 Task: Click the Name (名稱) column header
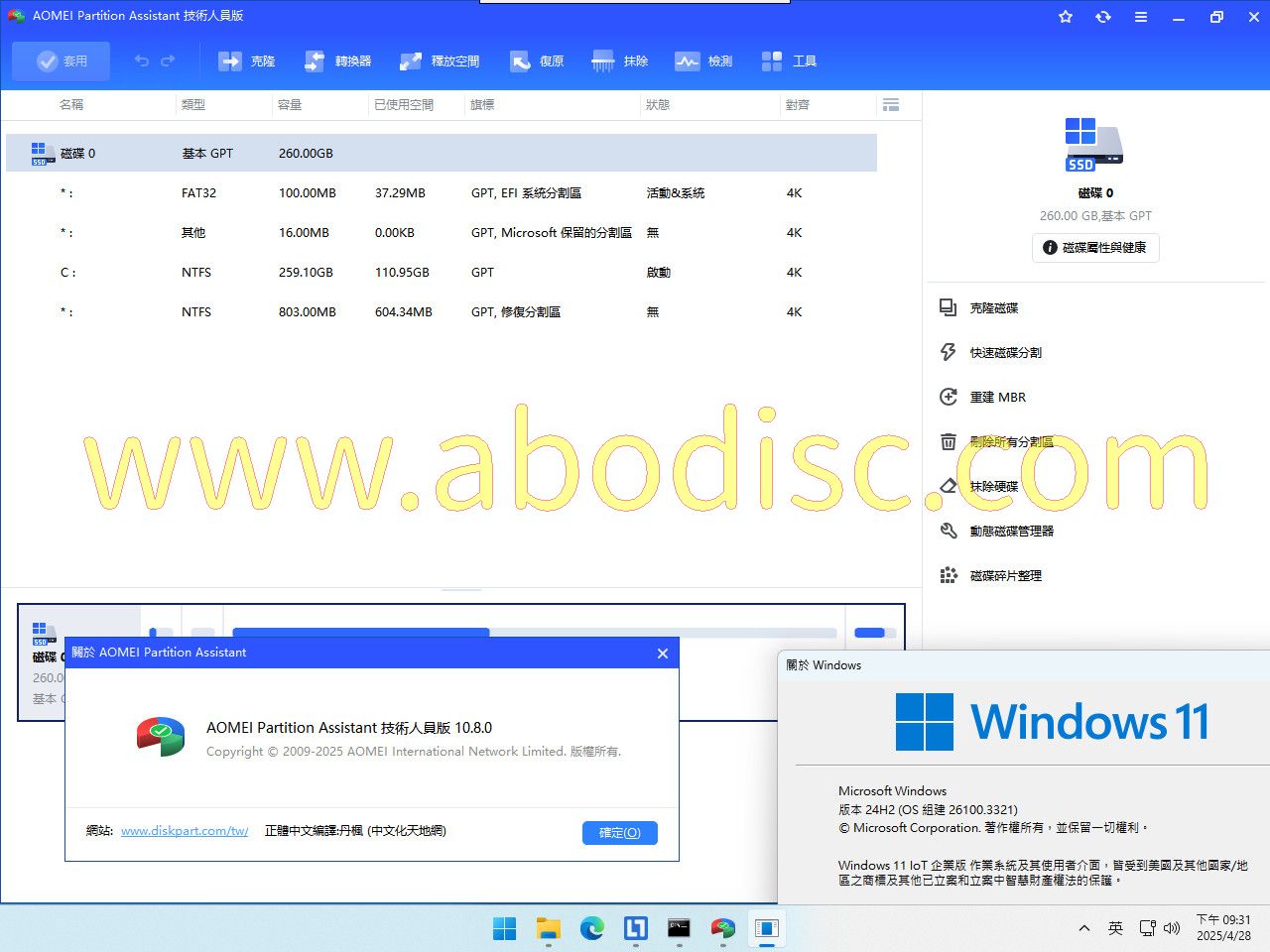tap(71, 104)
